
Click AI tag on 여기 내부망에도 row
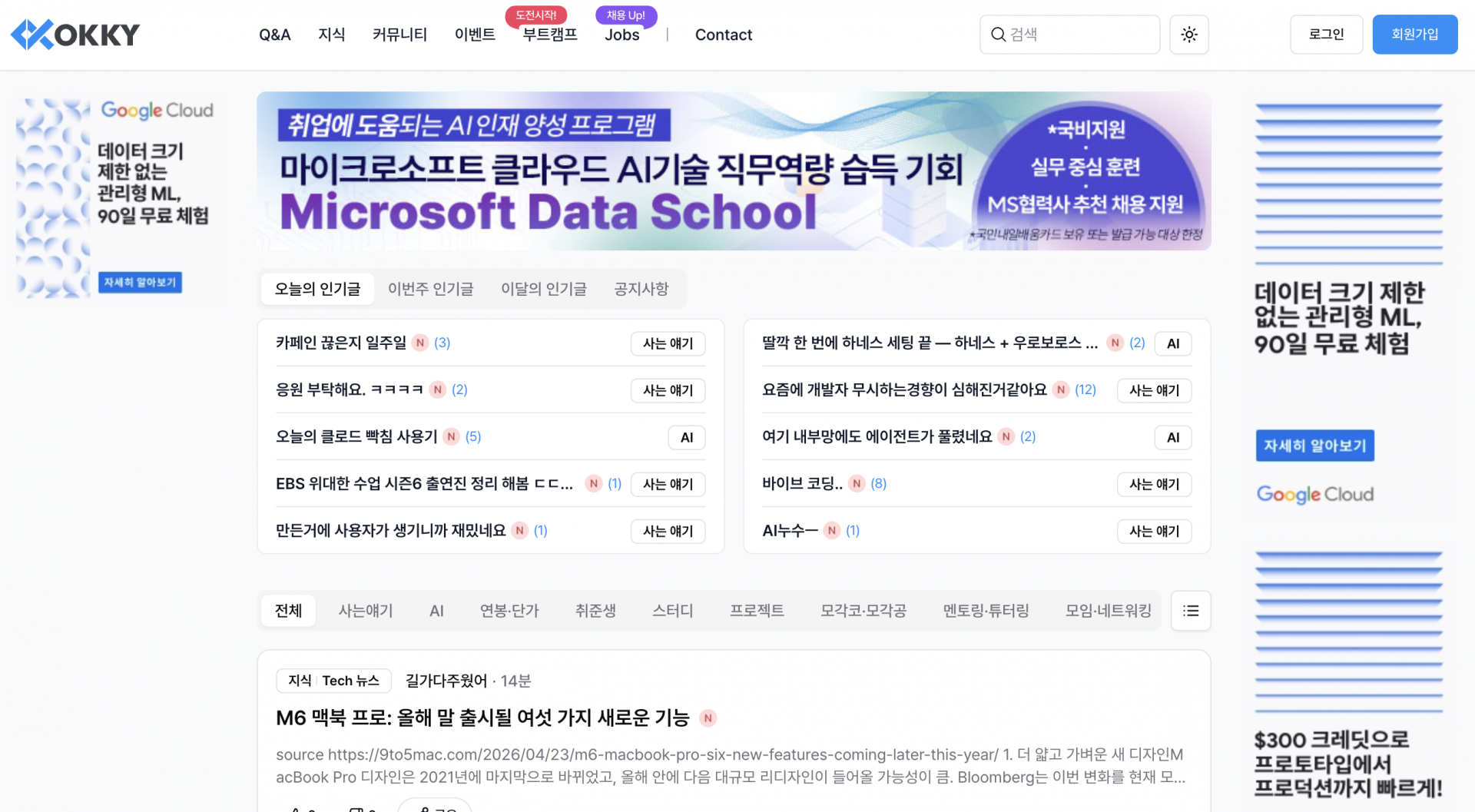pyautogui.click(x=1173, y=437)
